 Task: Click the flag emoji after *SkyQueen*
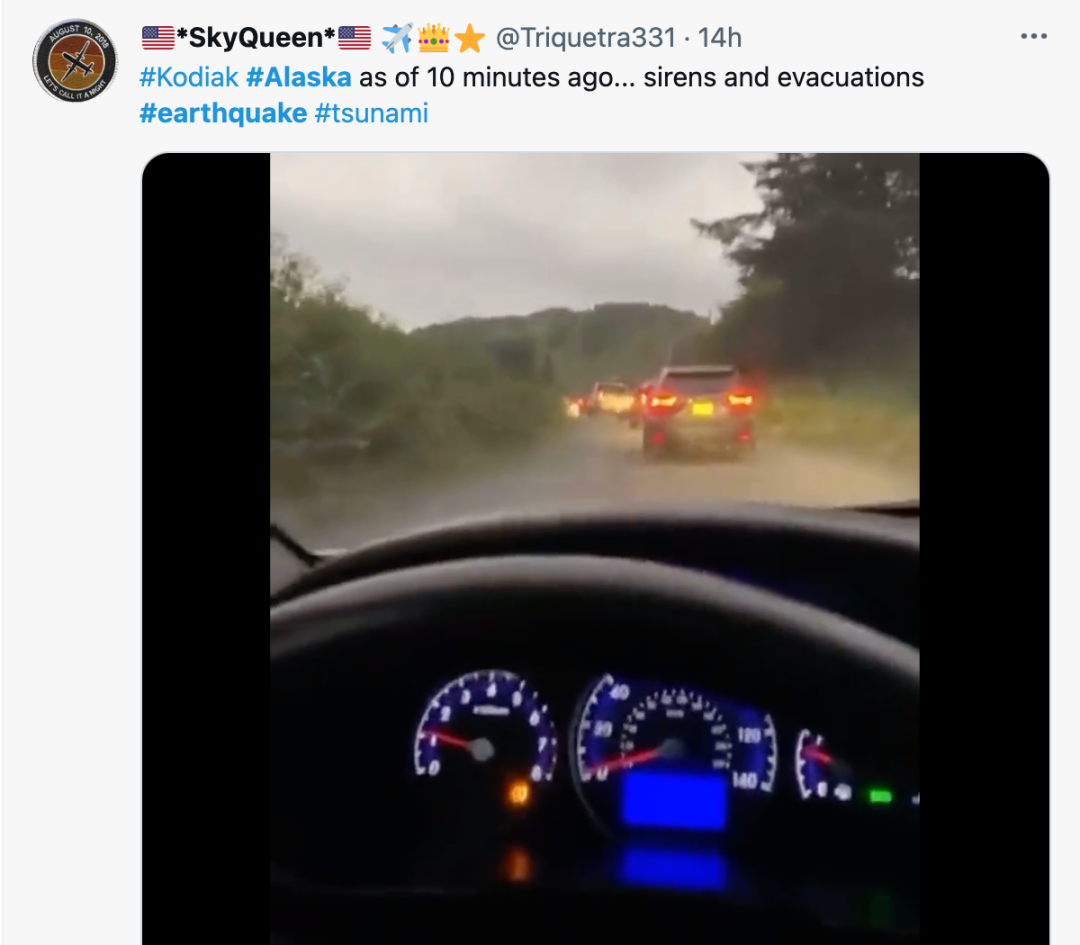(x=355, y=38)
